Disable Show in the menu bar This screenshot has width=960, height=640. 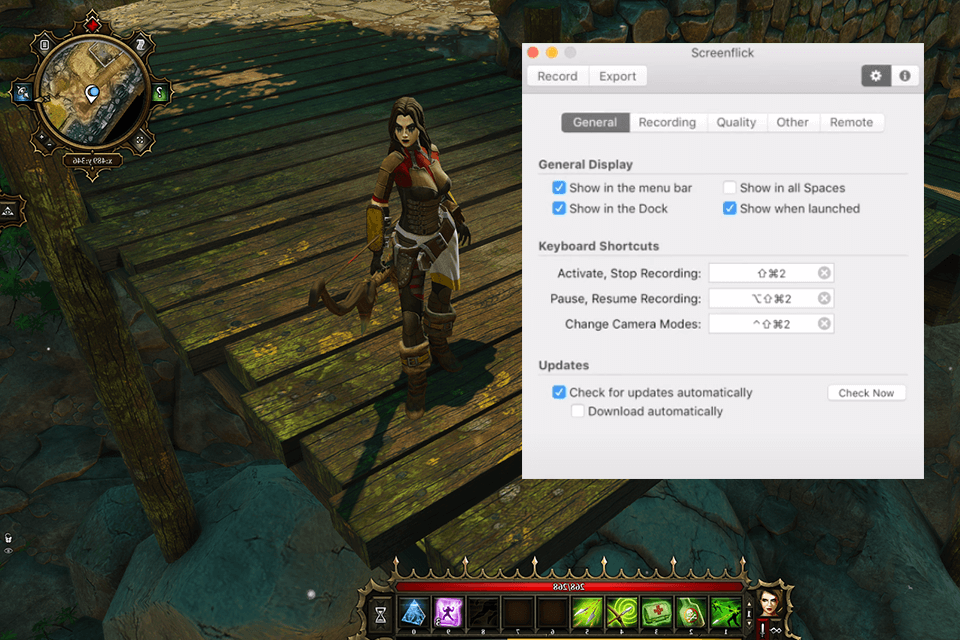point(558,187)
